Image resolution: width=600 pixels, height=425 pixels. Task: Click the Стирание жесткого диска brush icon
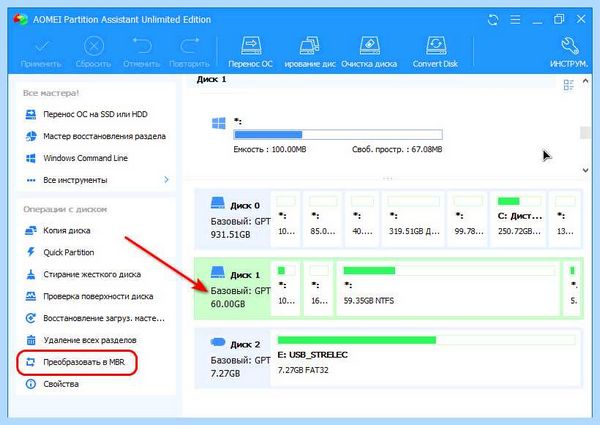(31, 274)
